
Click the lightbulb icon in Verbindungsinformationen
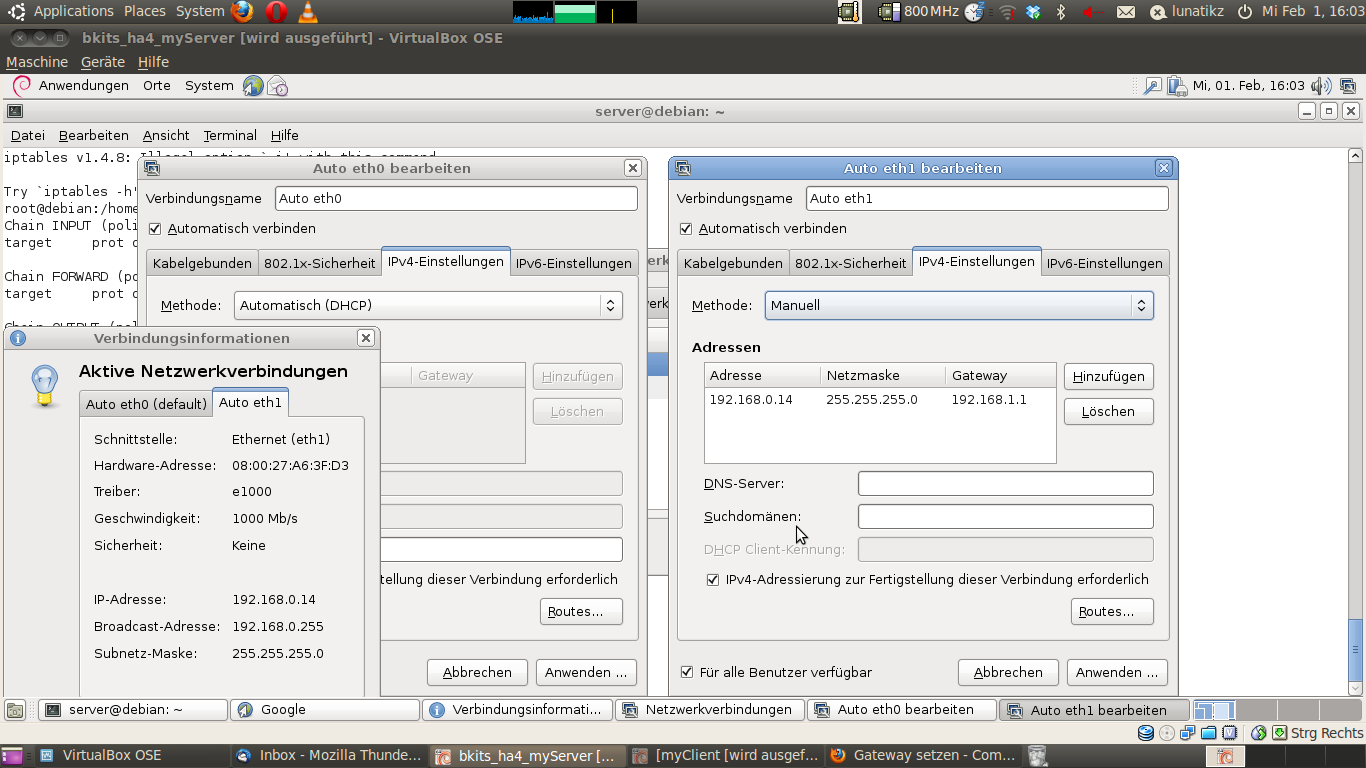point(43,386)
